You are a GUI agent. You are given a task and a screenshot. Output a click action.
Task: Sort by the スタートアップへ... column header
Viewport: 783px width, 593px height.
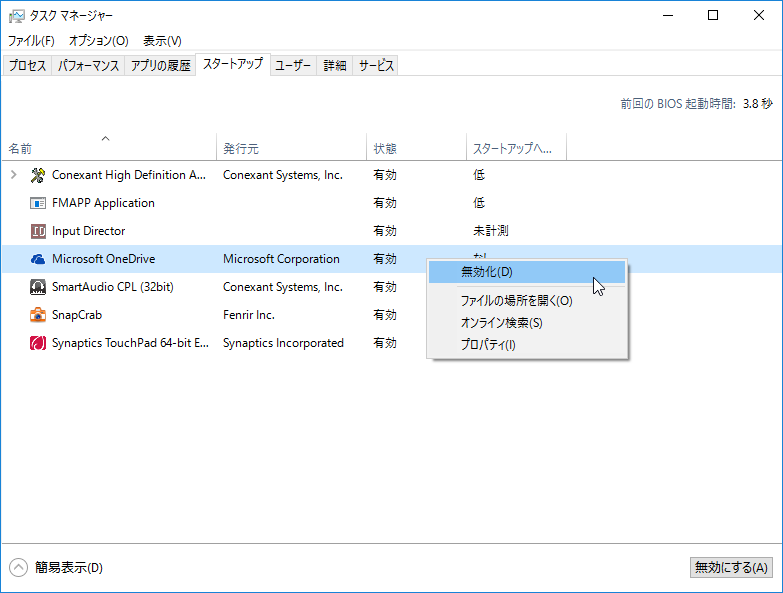(516, 148)
